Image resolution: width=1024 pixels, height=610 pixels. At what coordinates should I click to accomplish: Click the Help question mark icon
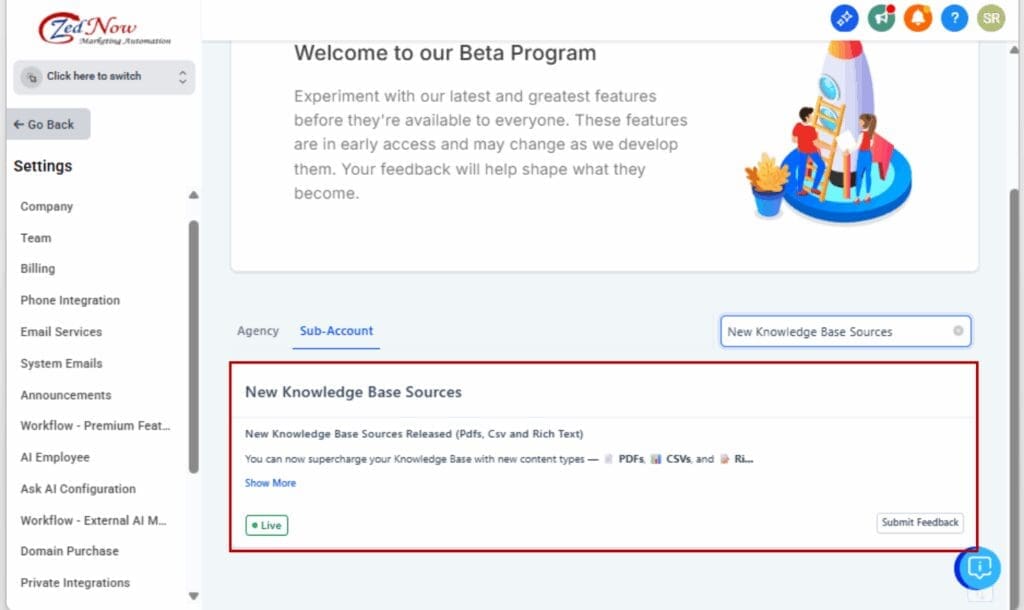954,17
